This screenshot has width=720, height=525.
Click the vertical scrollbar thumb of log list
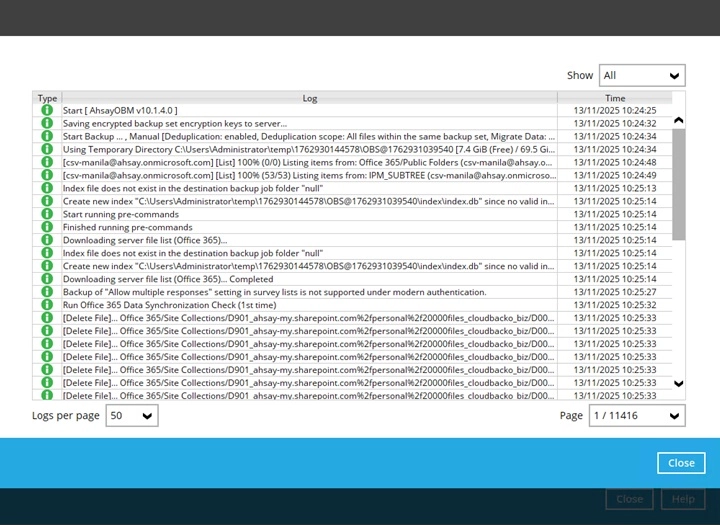[679, 185]
